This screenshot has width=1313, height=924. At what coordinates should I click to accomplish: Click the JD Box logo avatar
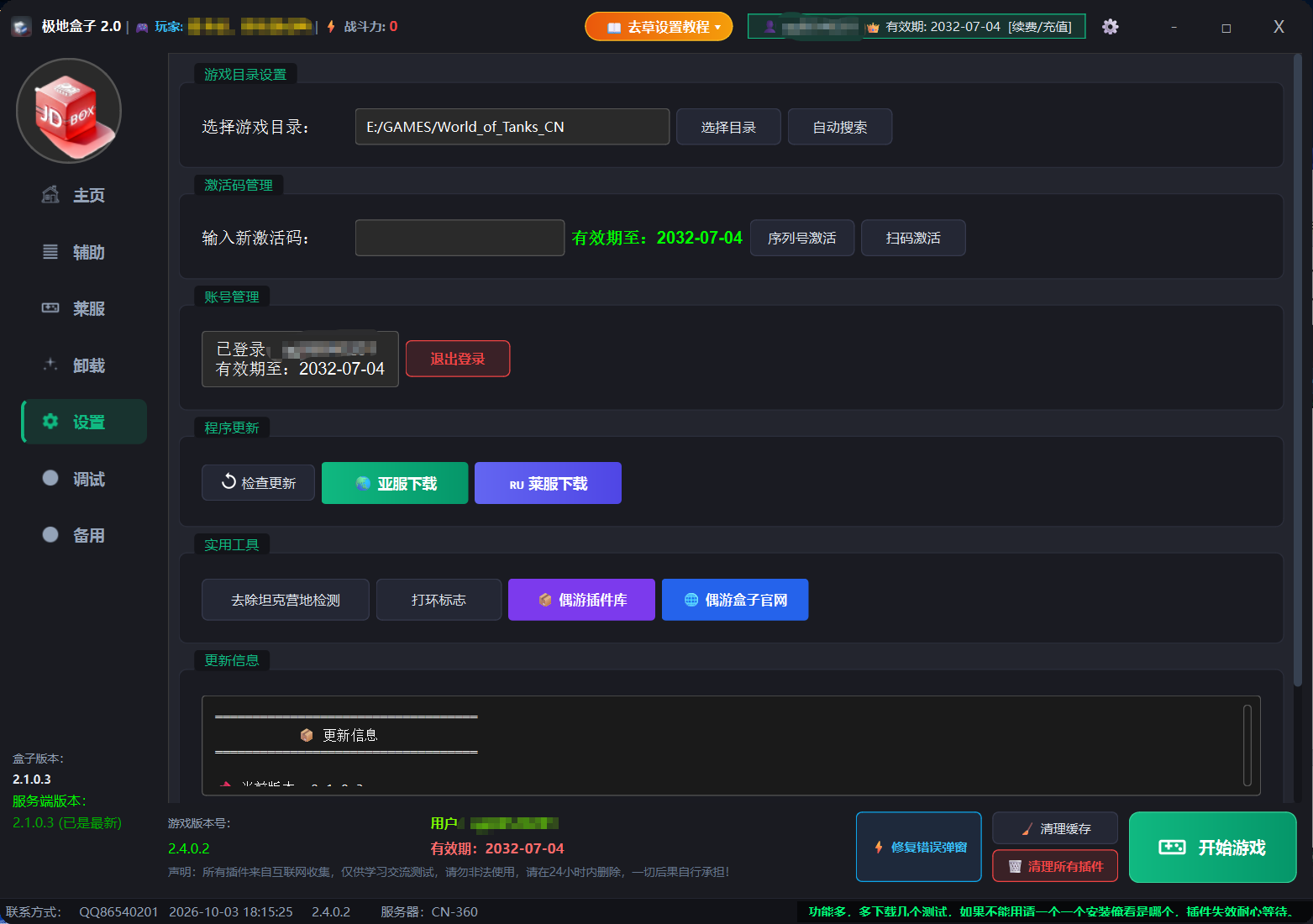tap(69, 111)
